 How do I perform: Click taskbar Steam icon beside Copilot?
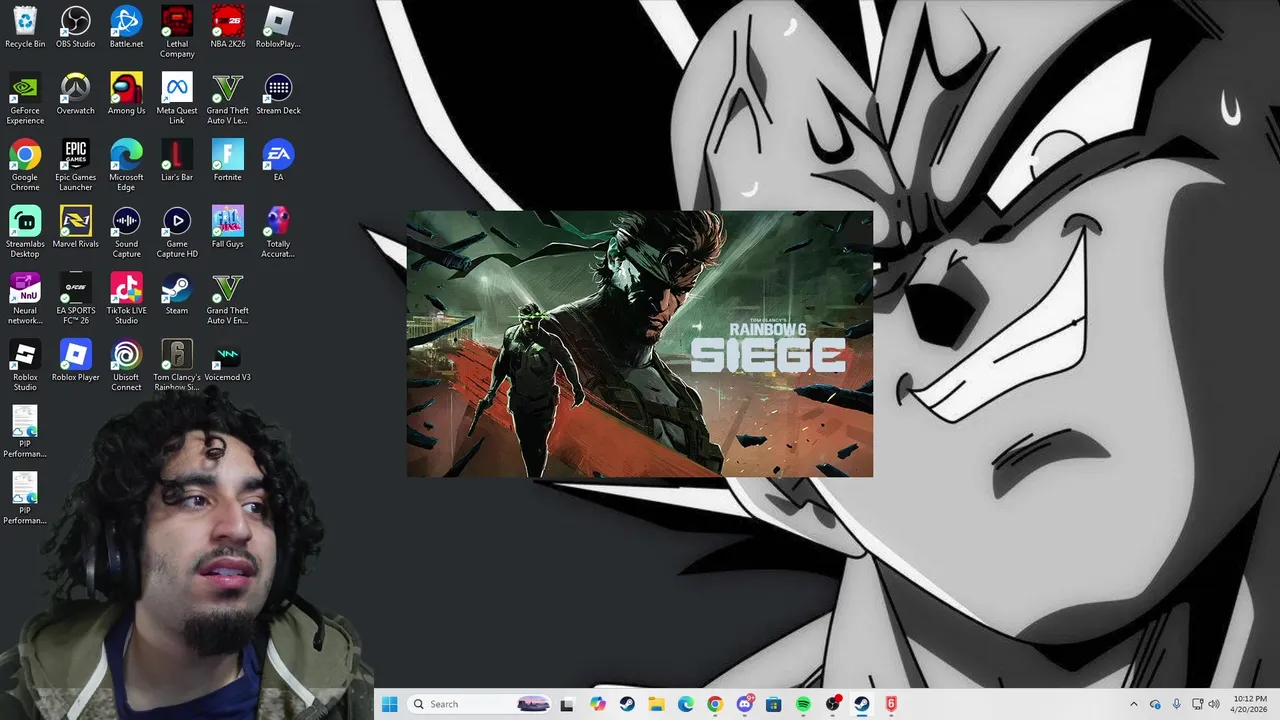click(627, 704)
